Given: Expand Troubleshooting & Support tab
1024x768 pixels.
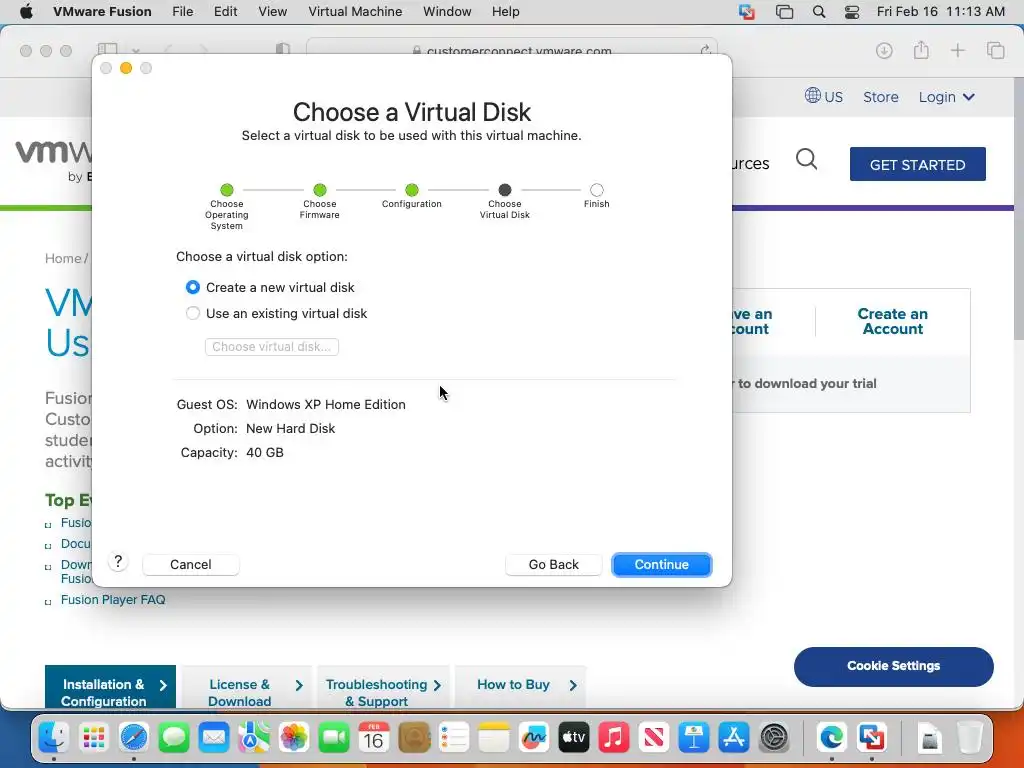Looking at the screenshot, I should pos(383,688).
